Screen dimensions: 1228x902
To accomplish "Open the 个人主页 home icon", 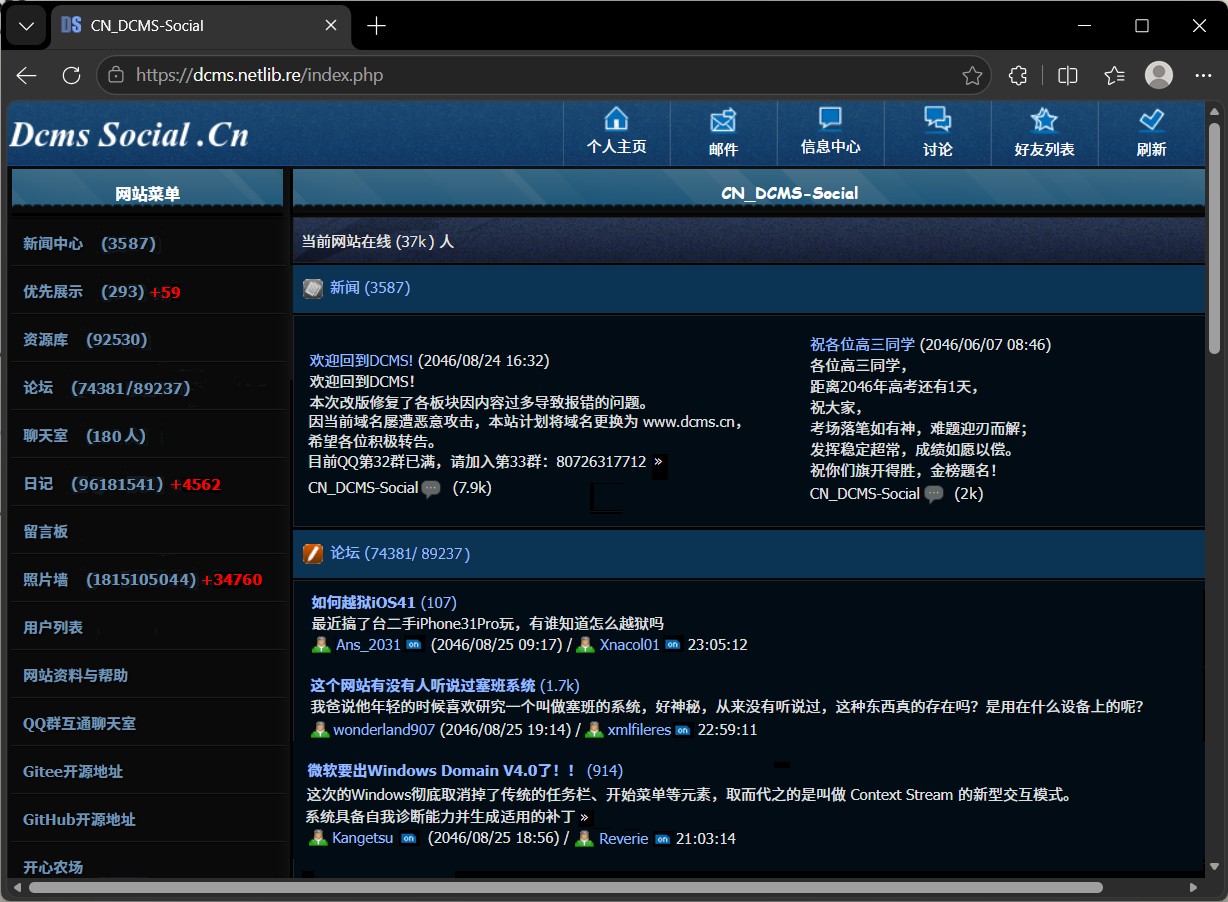I will pyautogui.click(x=616, y=119).
